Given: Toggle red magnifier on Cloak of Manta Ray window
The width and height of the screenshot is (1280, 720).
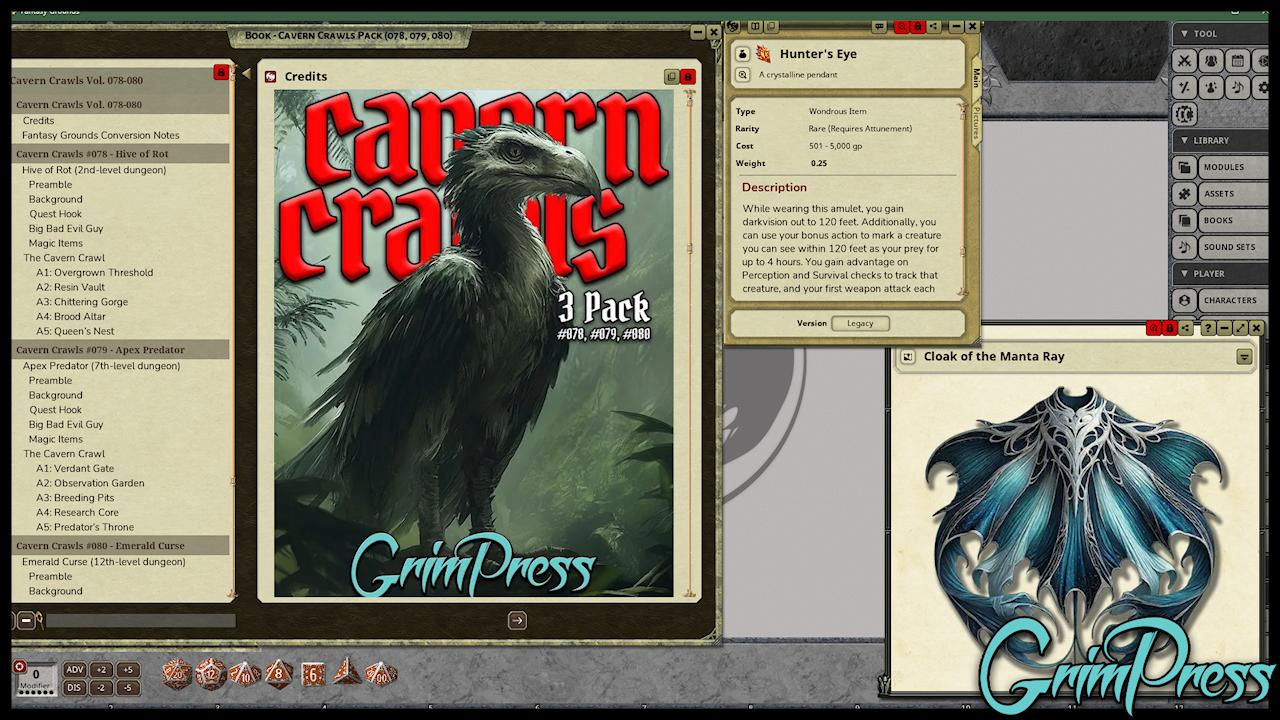Looking at the screenshot, I should pyautogui.click(x=1154, y=328).
